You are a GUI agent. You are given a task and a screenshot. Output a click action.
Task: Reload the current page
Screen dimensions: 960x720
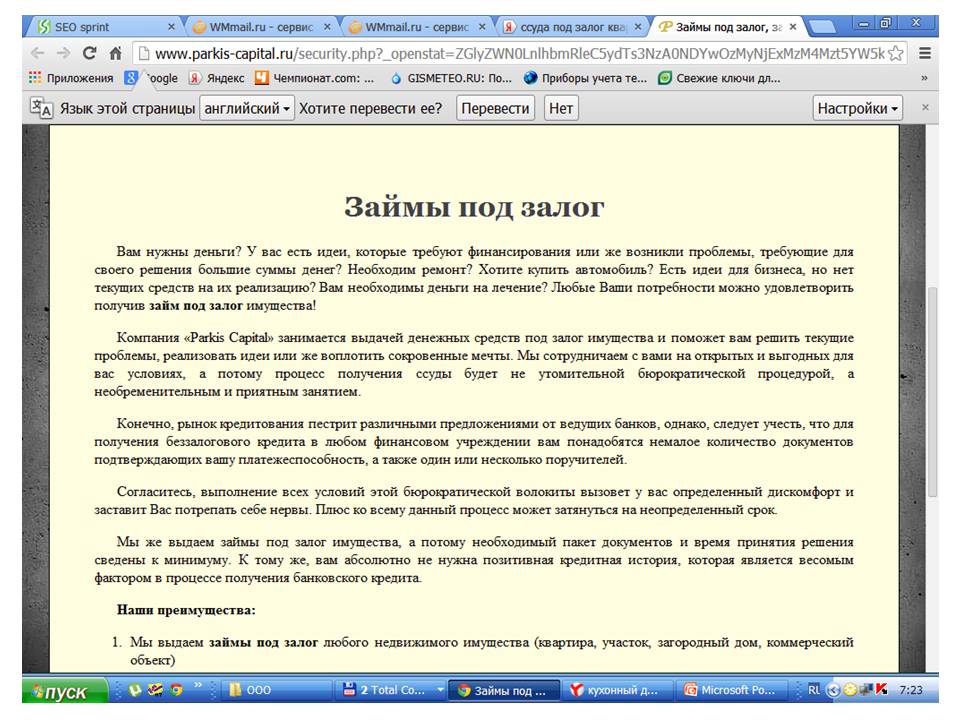(x=89, y=53)
